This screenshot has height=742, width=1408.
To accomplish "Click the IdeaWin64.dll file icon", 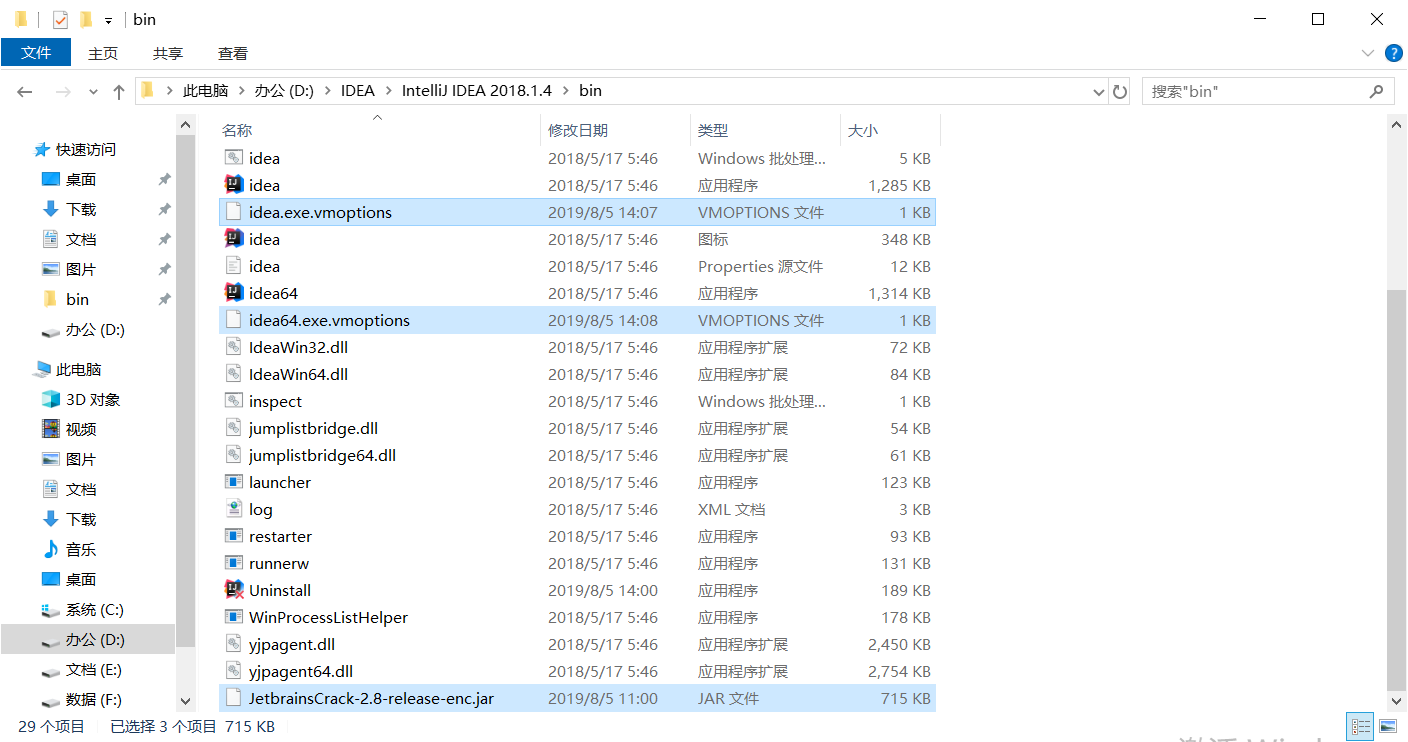I will click(x=233, y=374).
